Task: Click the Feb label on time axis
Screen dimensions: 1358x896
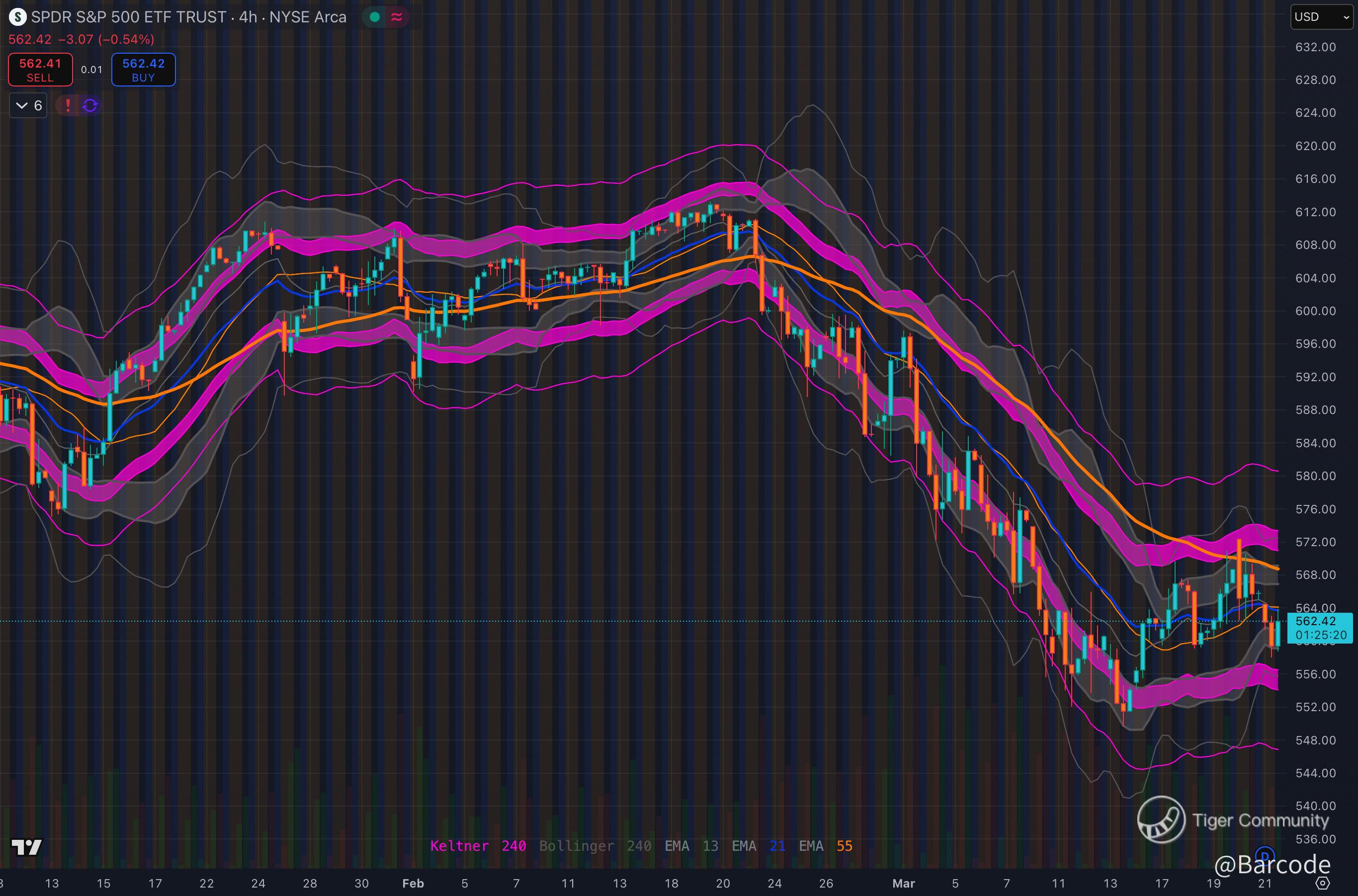Action: click(x=413, y=884)
